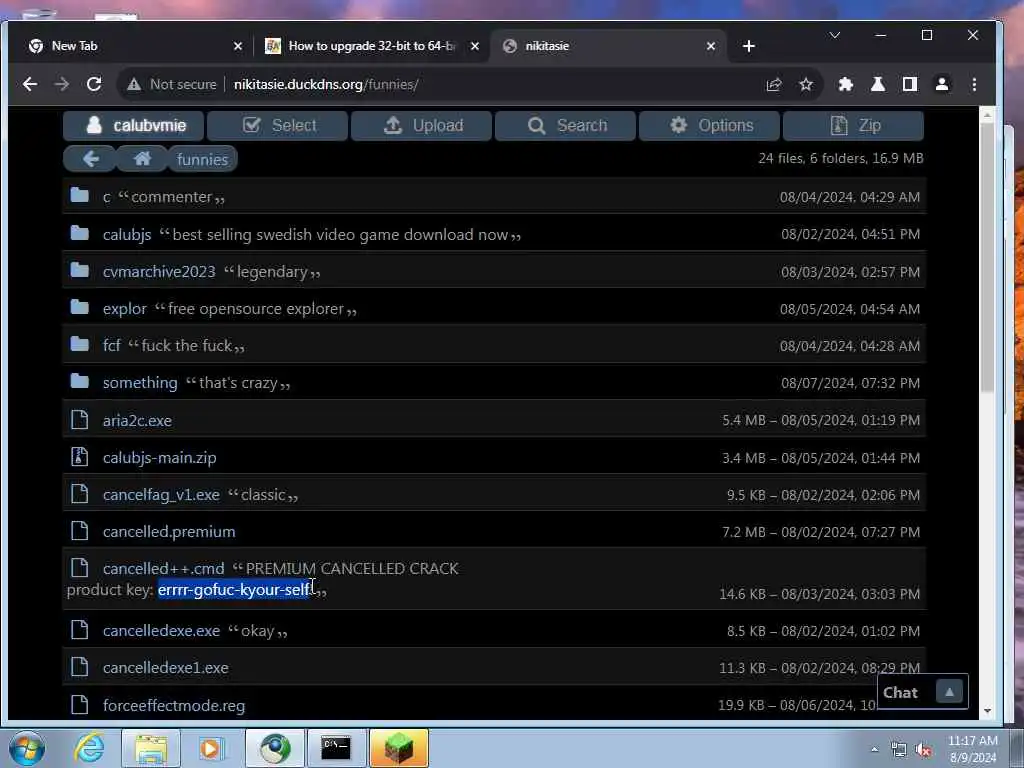This screenshot has height=768, width=1024.
Task: Click the back arrow breadcrumb button
Action: coord(90,159)
